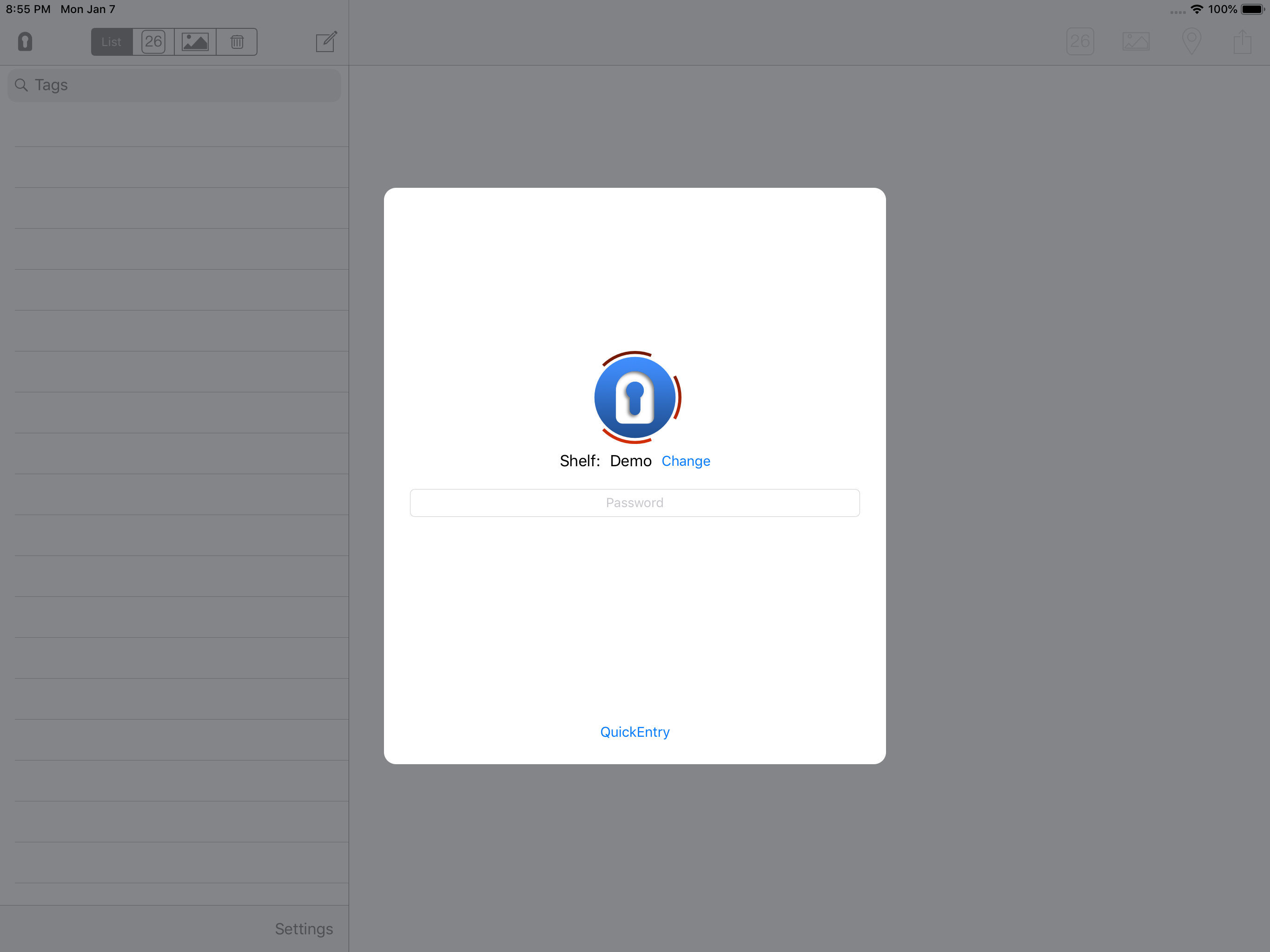Tap the compose new entry icon
The width and height of the screenshot is (1270, 952).
[326, 41]
